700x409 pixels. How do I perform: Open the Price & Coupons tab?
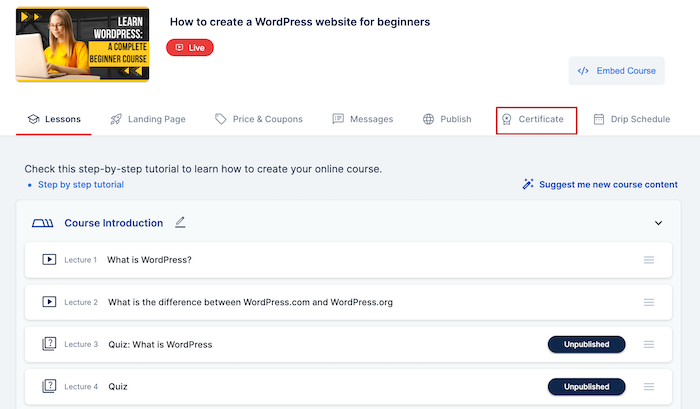[x=258, y=119]
